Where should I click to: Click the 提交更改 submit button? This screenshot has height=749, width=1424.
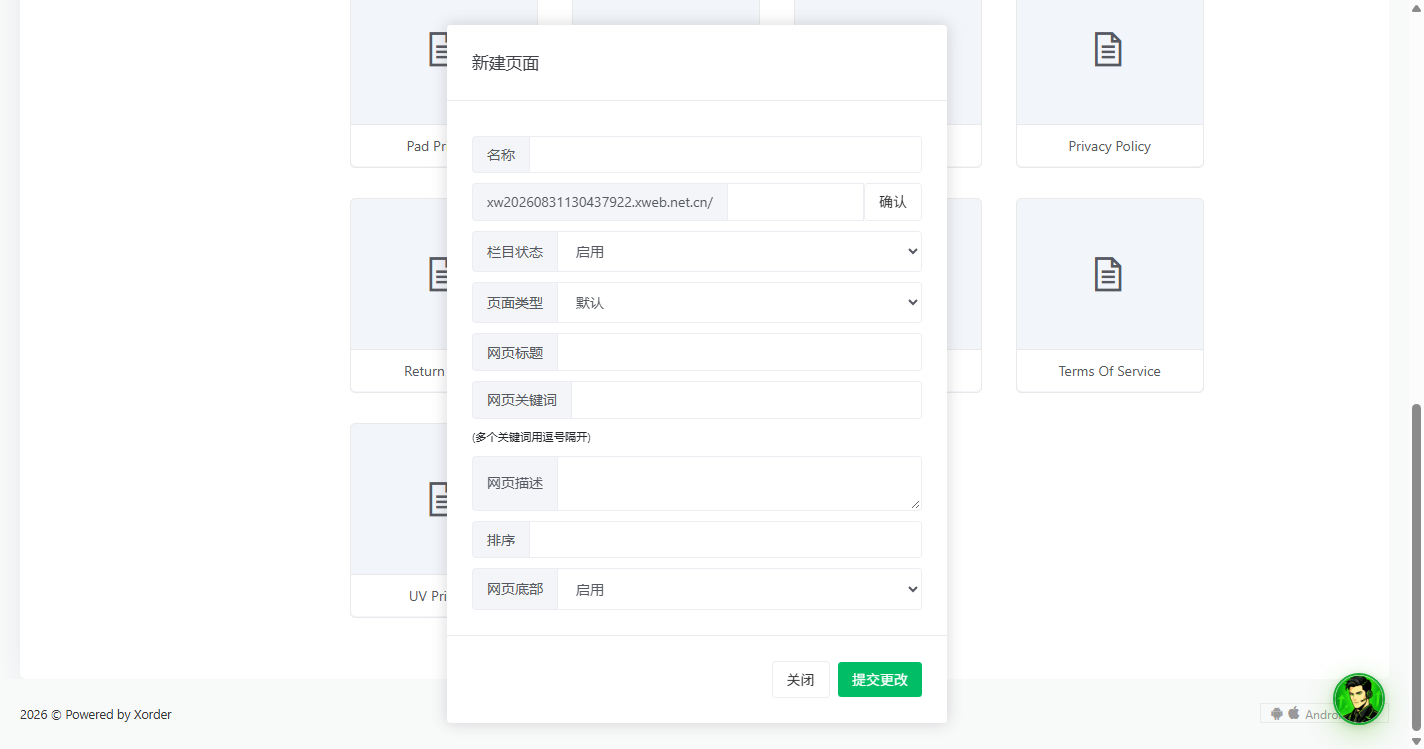click(x=880, y=680)
